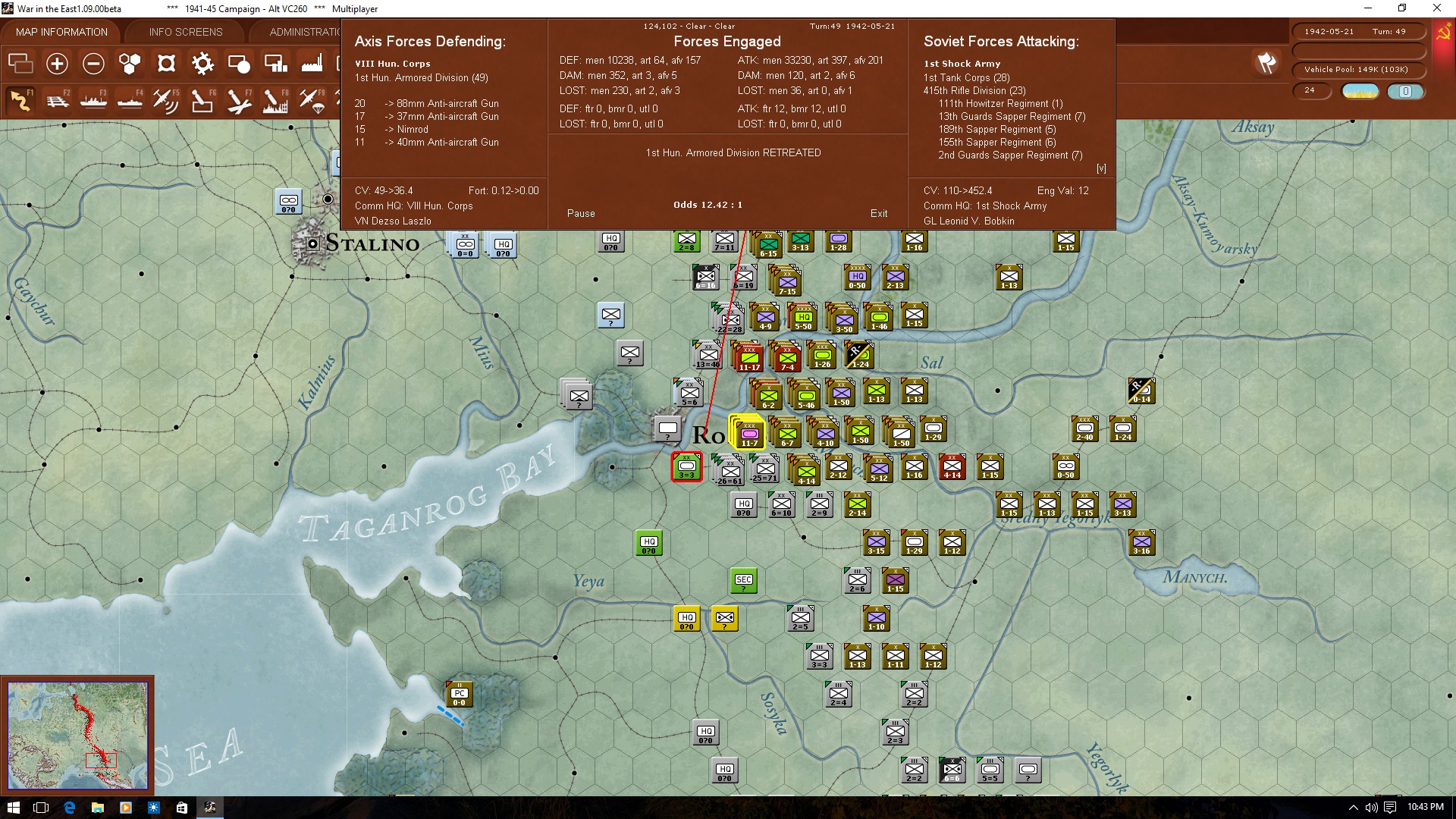Toggle the F7 ground attack air mode
Screen dimensions: 1456x819
pyautogui.click(x=239, y=100)
